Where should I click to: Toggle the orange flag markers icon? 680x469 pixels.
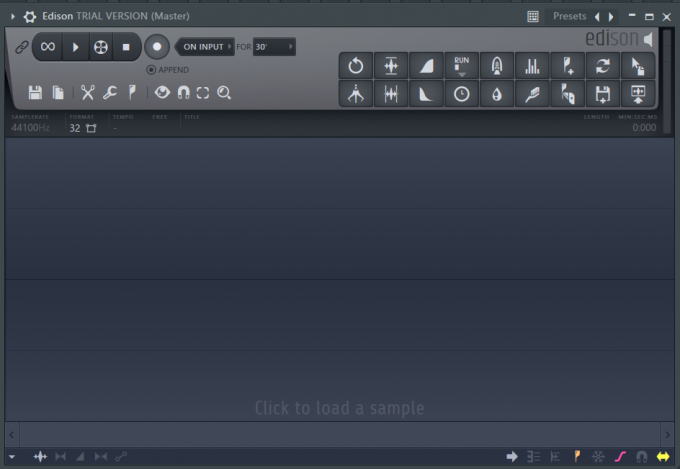point(577,456)
